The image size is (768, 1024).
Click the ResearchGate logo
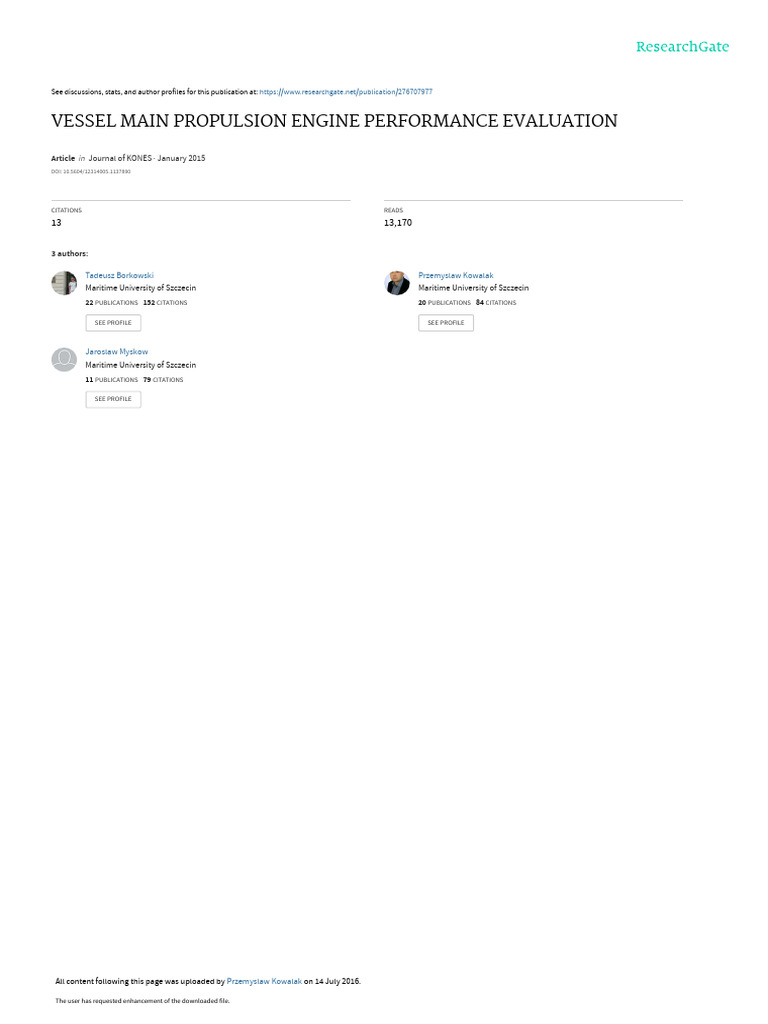click(x=682, y=47)
